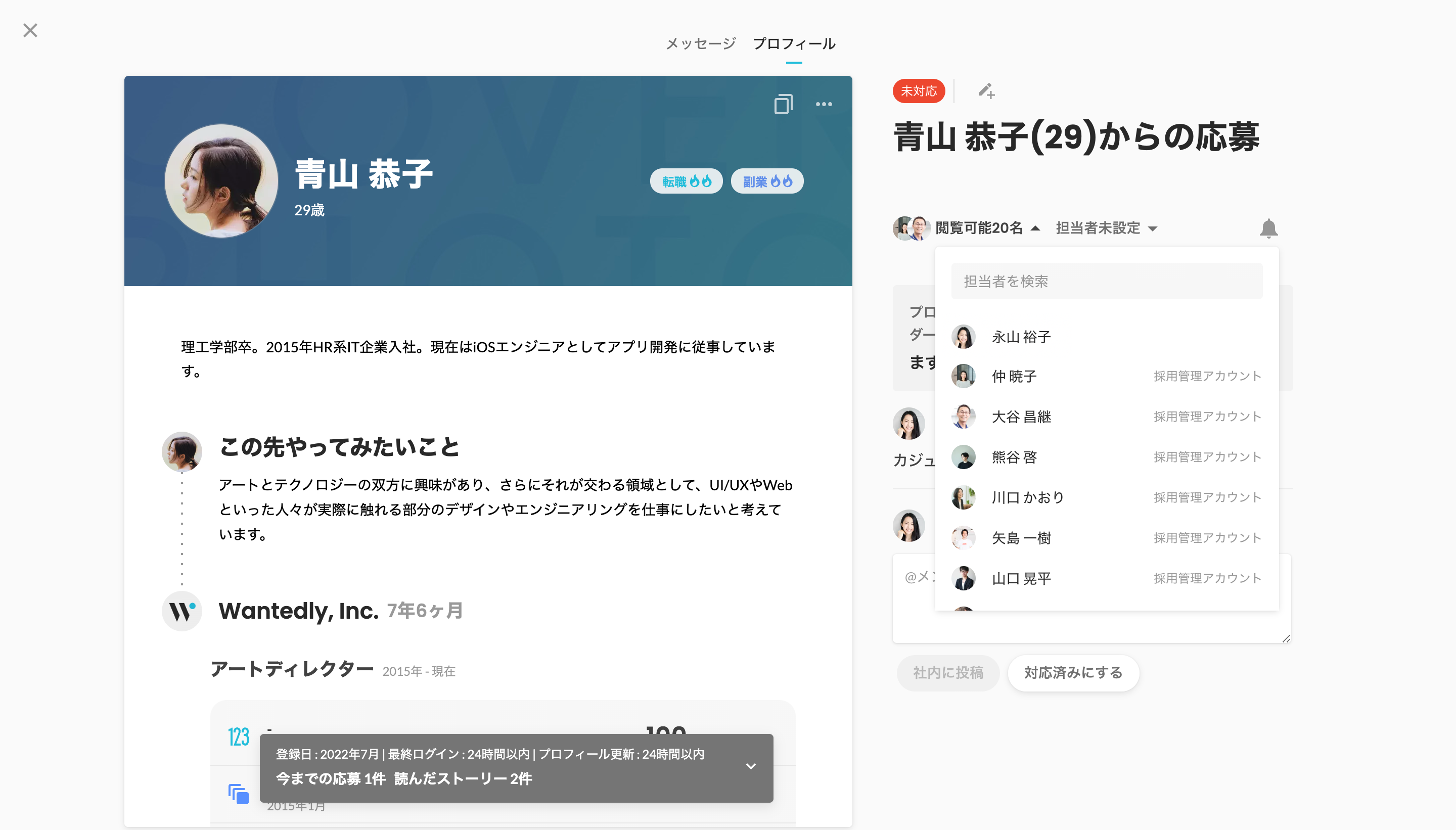1456x830 pixels.
Task: Choose 矢島 一樹 as assignee
Action: click(x=1107, y=538)
